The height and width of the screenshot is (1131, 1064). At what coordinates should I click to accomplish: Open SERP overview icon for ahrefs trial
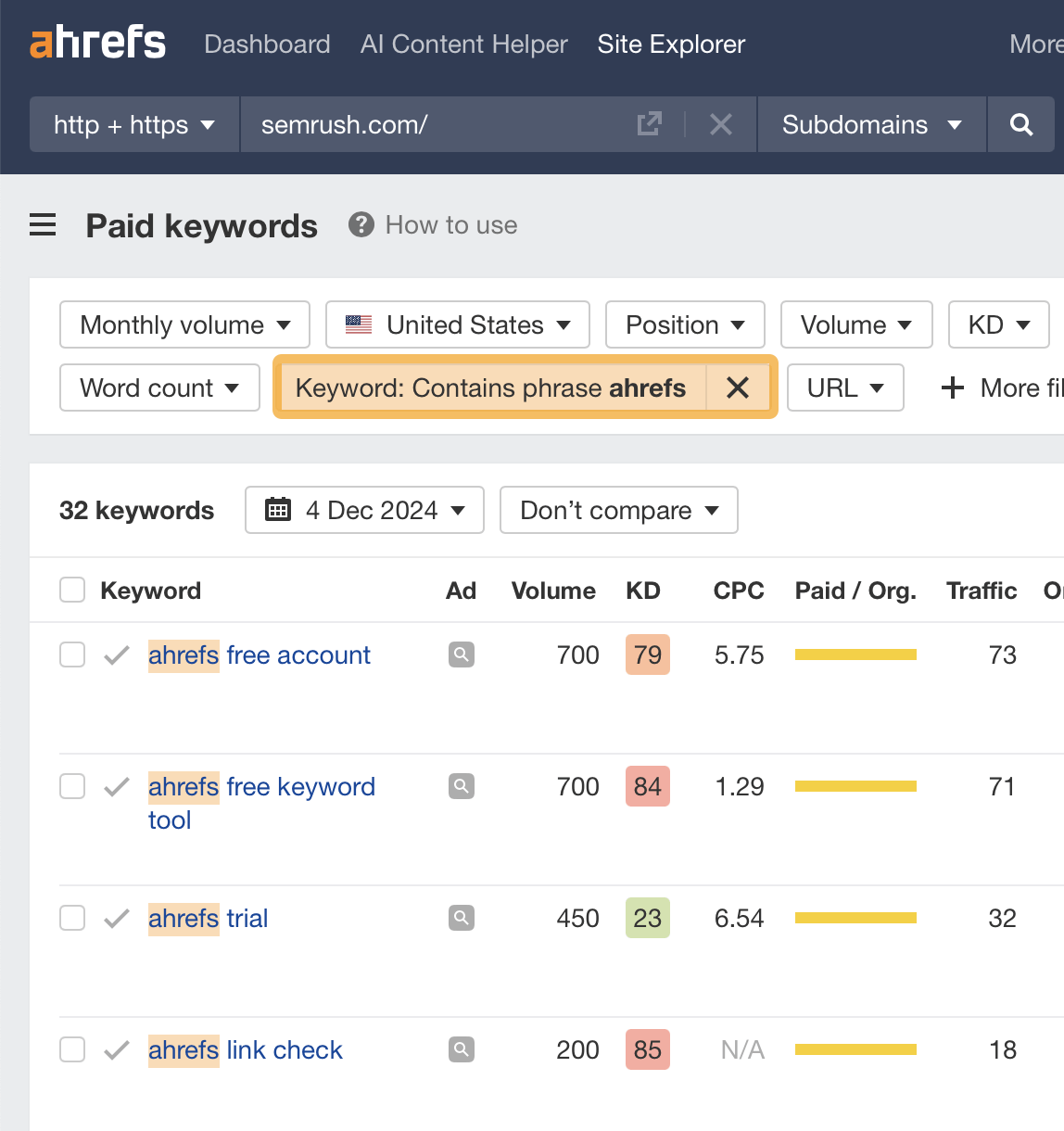[x=461, y=918]
